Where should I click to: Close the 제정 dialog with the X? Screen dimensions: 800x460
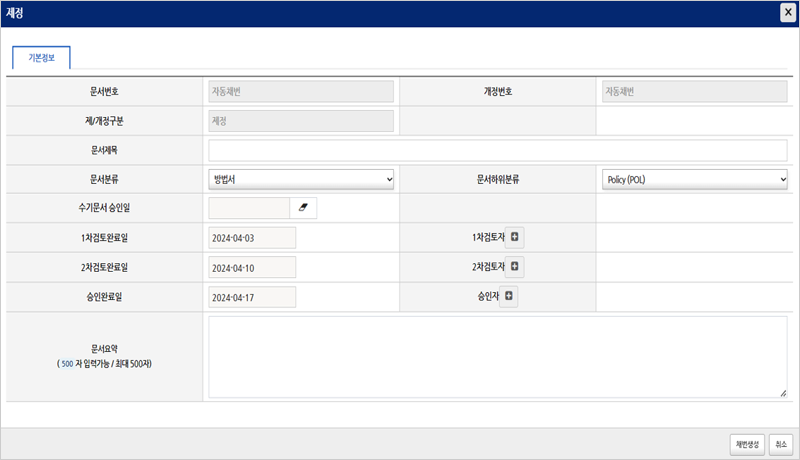788,13
